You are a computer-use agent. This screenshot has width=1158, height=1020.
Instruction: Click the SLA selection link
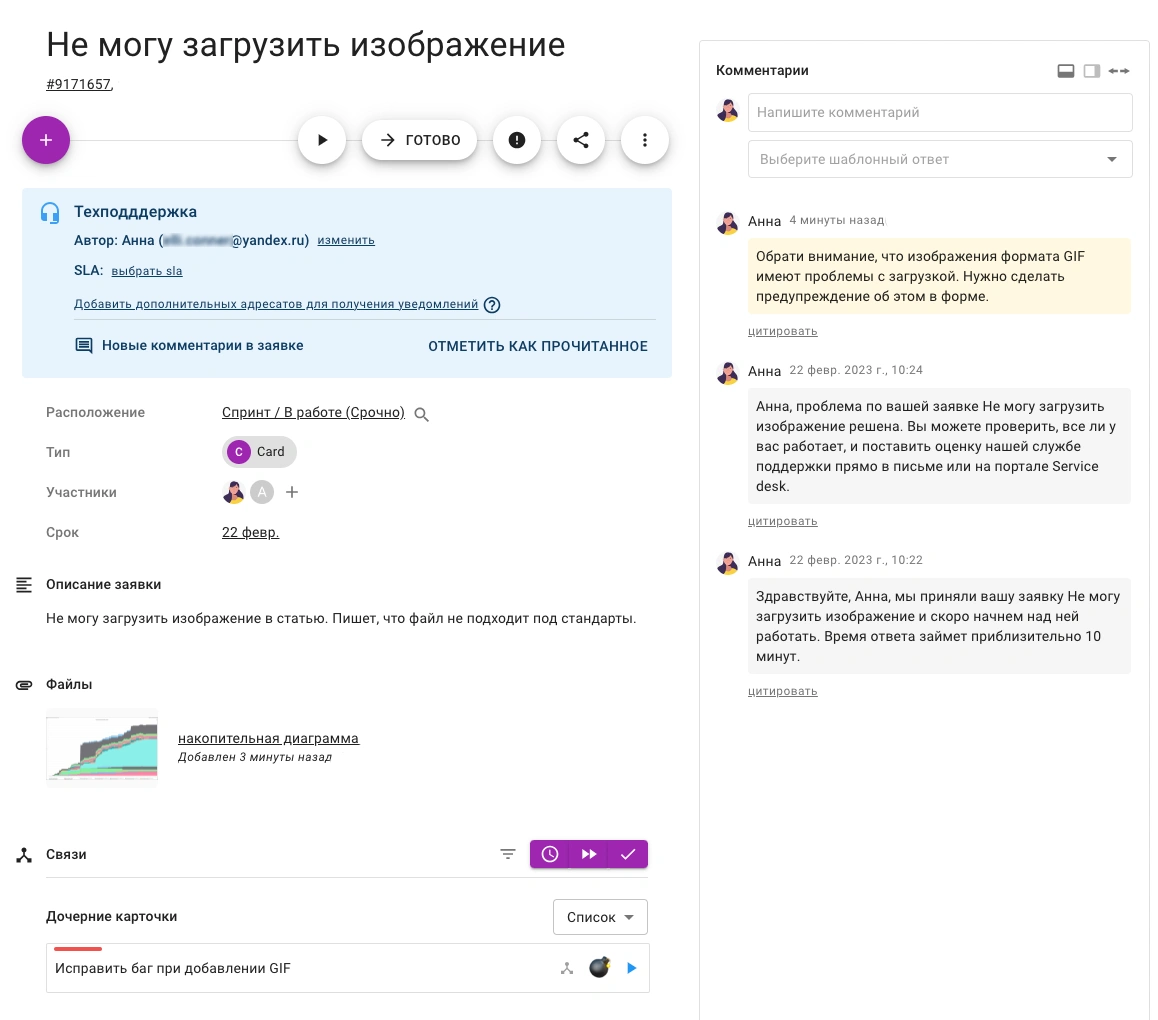[147, 271]
